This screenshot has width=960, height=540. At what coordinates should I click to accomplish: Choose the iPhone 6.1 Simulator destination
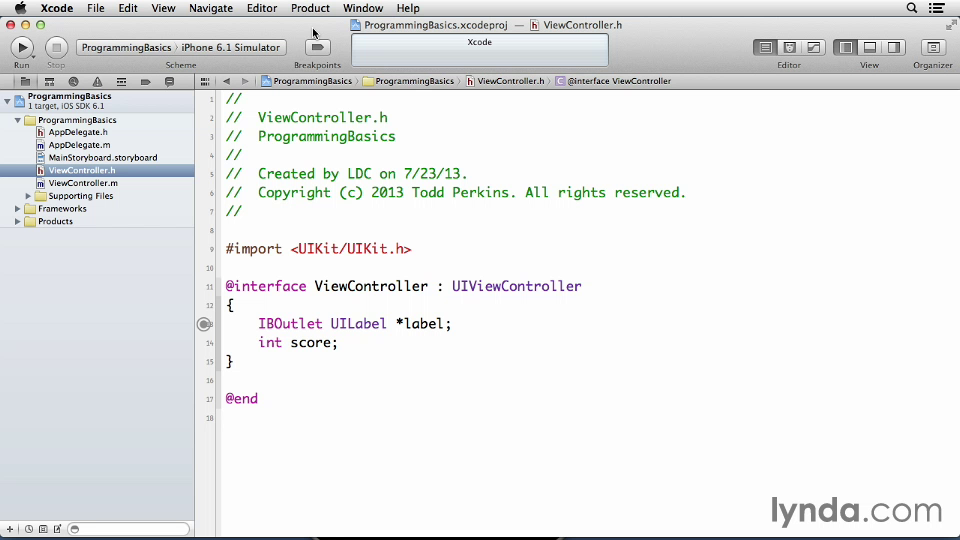tap(230, 47)
